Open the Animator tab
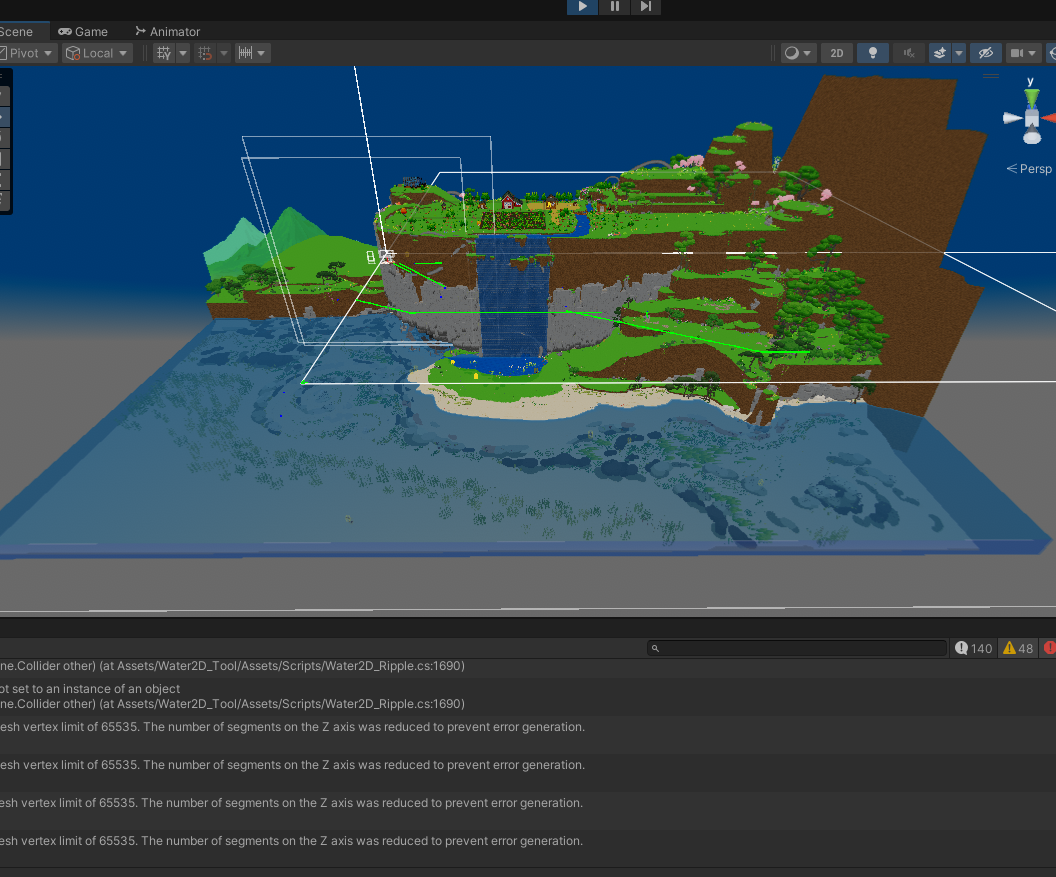Viewport: 1056px width, 877px height. [167, 31]
